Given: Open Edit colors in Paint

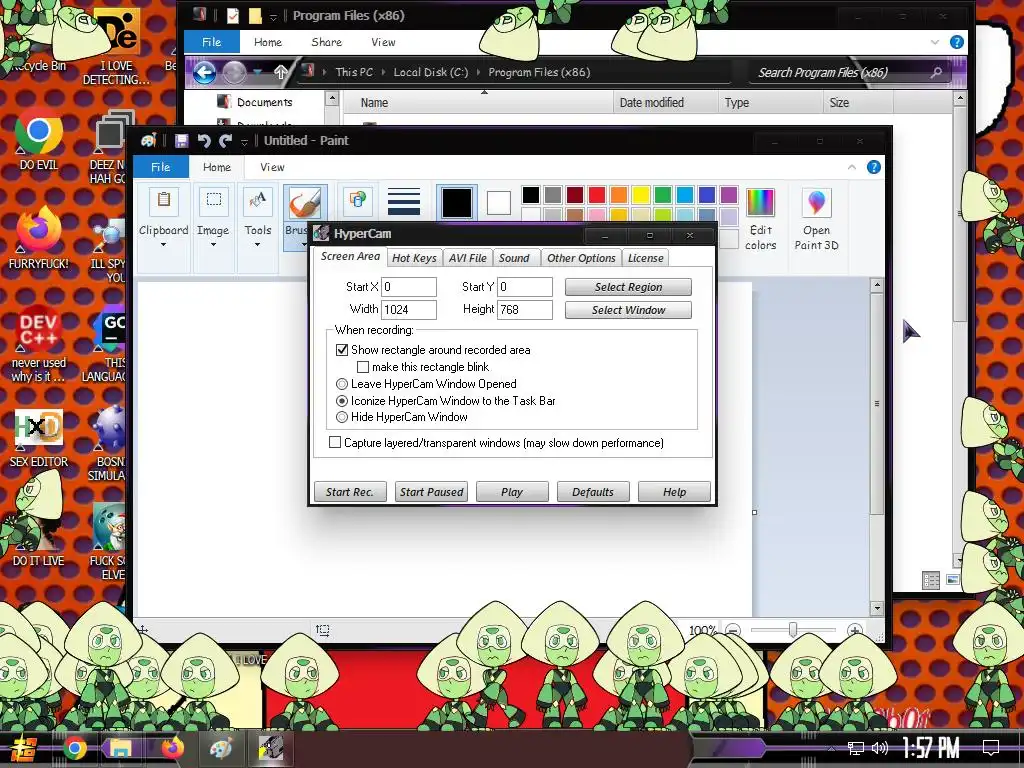Looking at the screenshot, I should (x=760, y=219).
